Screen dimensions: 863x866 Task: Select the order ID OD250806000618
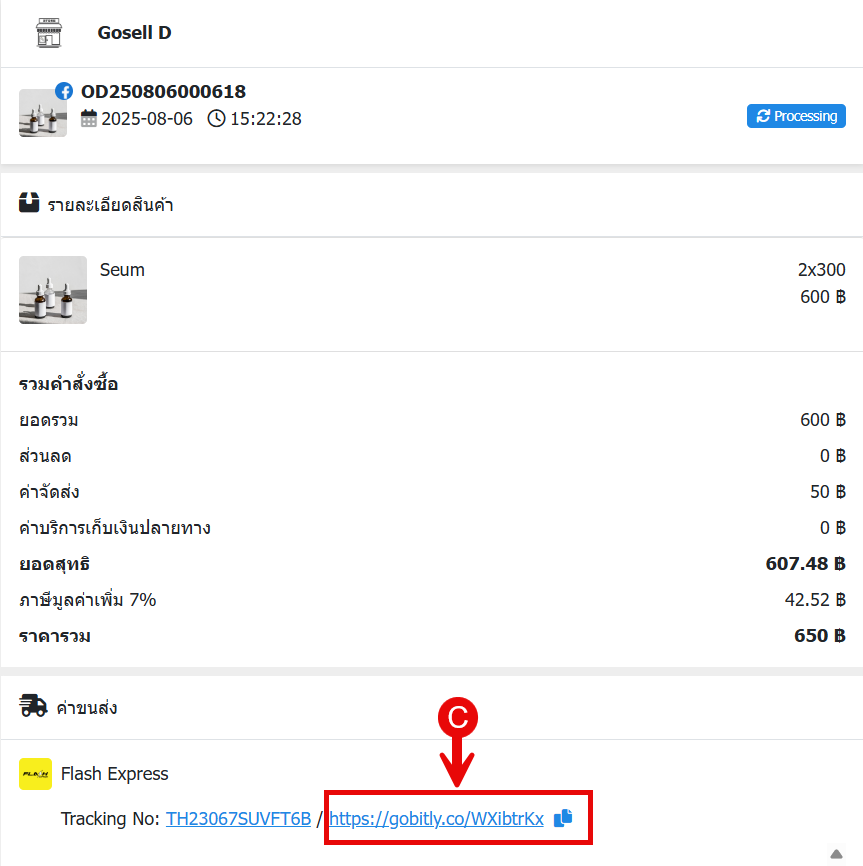(x=163, y=92)
